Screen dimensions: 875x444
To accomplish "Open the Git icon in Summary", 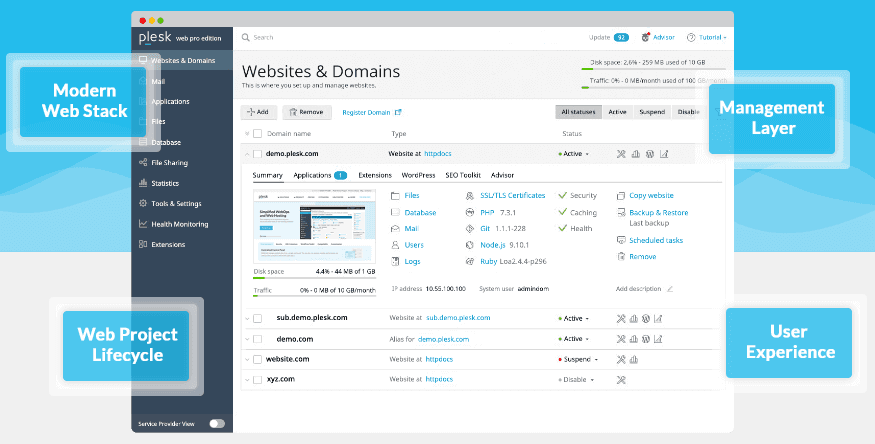I will point(470,229).
